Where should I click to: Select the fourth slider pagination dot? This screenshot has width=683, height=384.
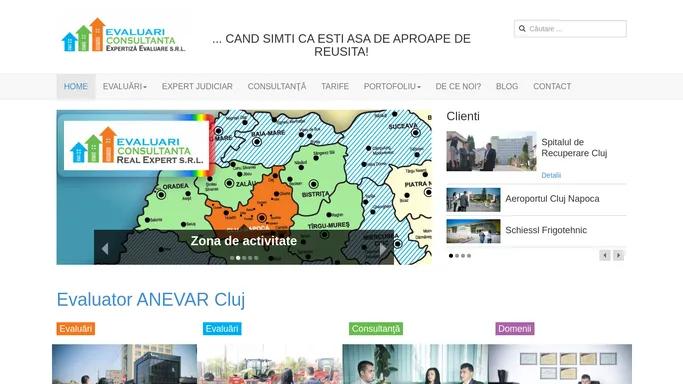250,258
